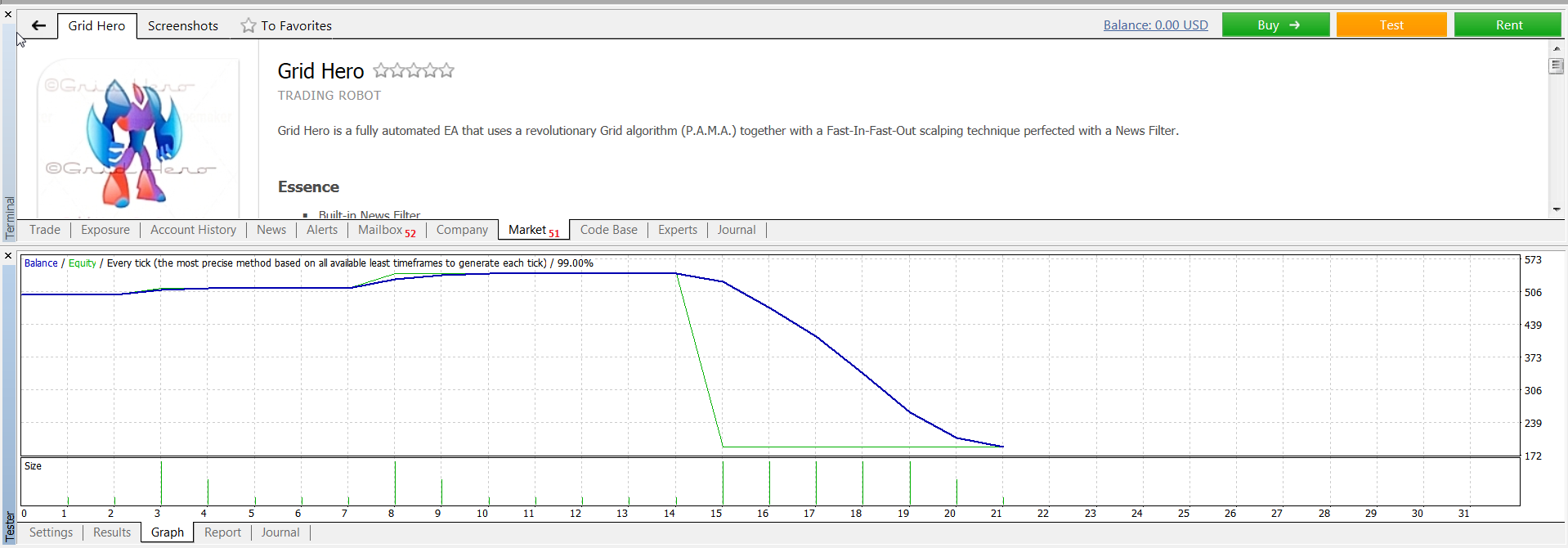Open the Screenshots tab
The width and height of the screenshot is (1568, 548).
tap(183, 25)
